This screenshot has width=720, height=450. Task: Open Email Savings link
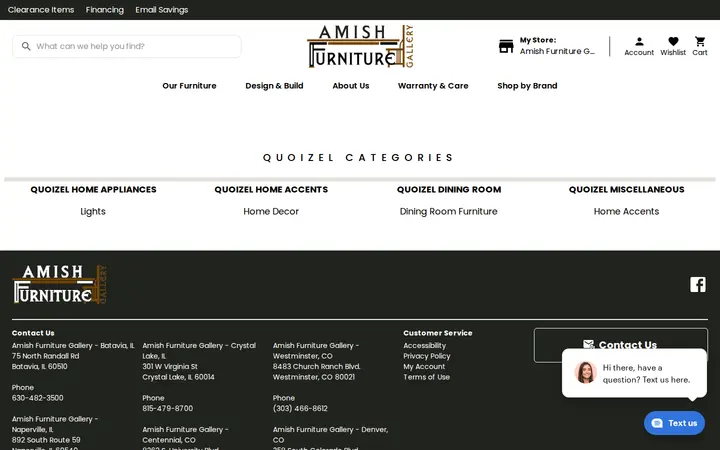(x=162, y=10)
